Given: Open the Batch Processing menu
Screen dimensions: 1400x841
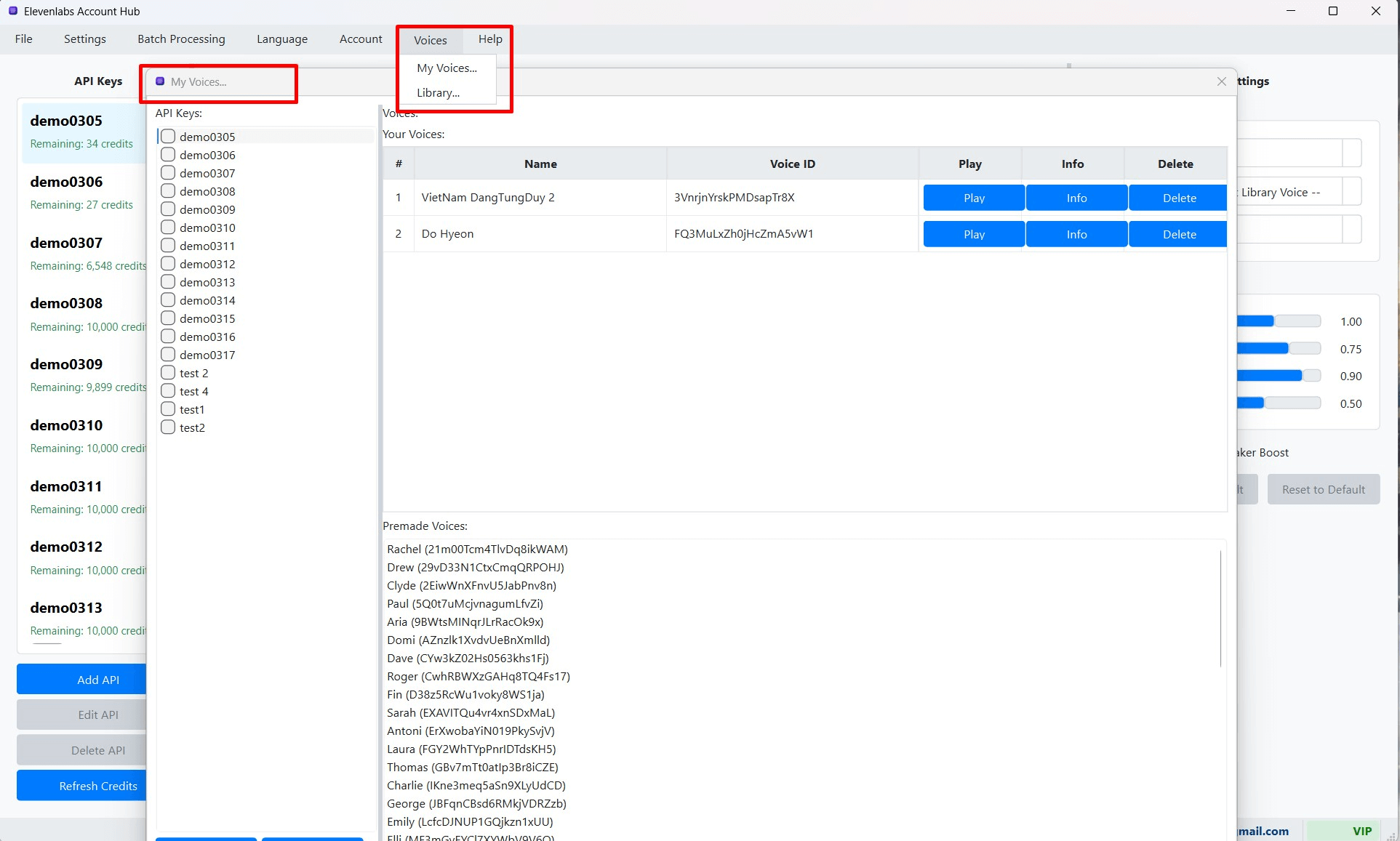Looking at the screenshot, I should click(181, 39).
